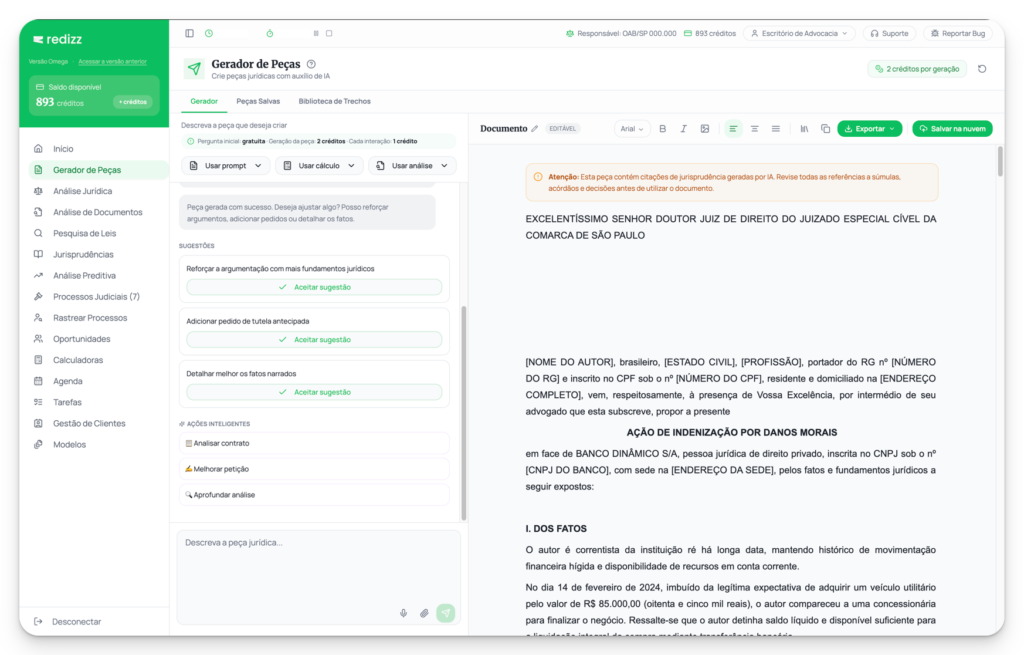Click the microphone icon in the prompt box

(404, 613)
